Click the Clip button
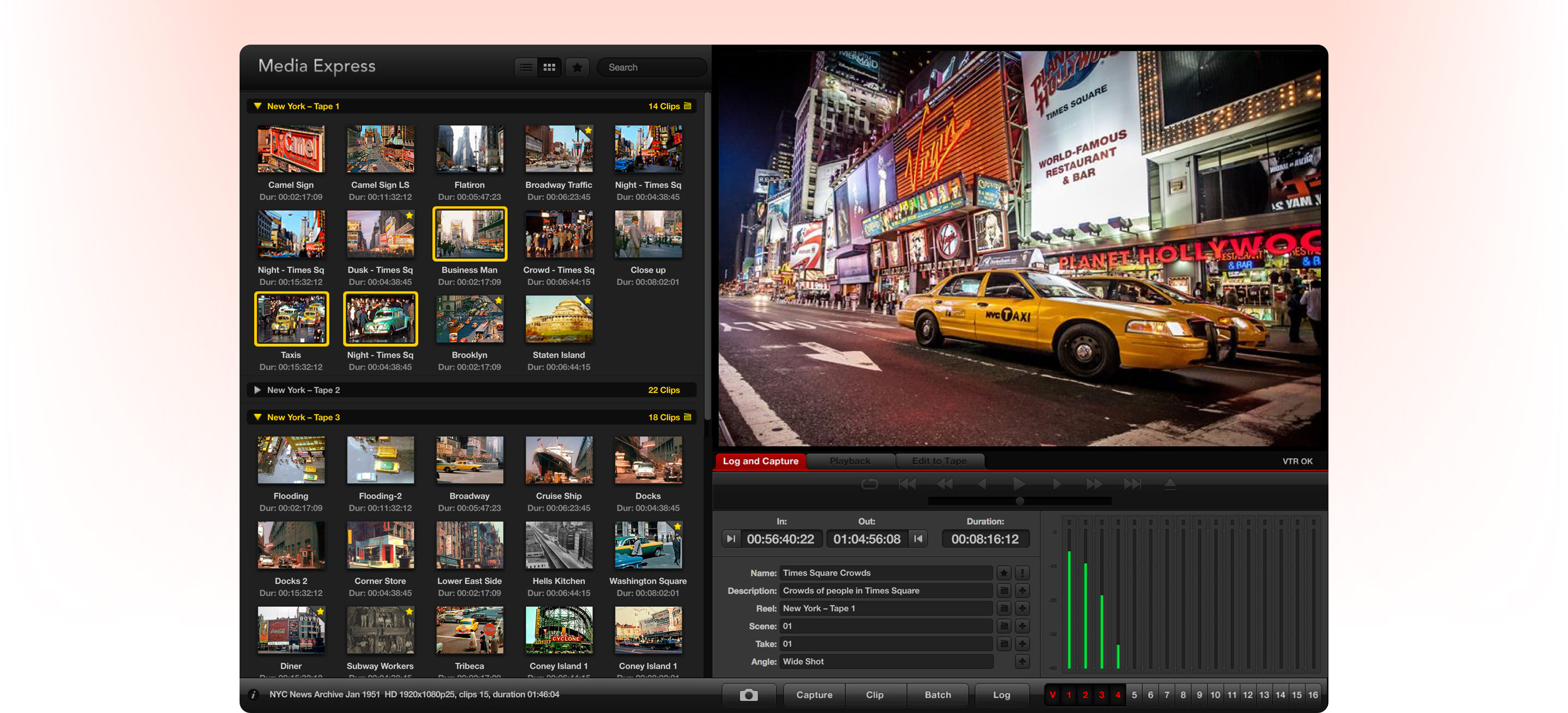Image resolution: width=1568 pixels, height=713 pixels. coord(875,694)
